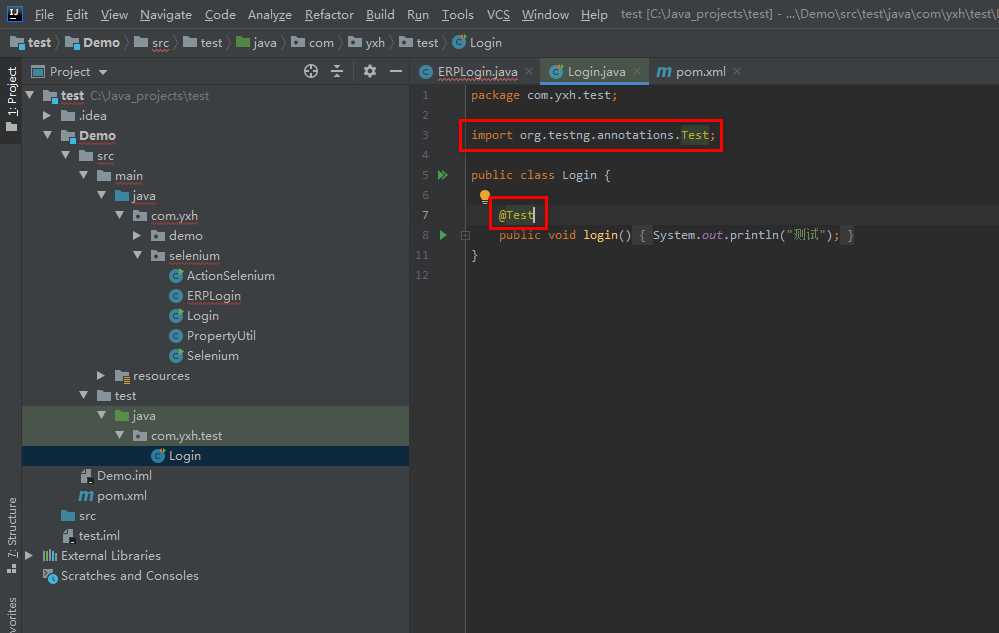Click the collapse all icon in Project panel
The height and width of the screenshot is (633, 999).
(x=337, y=71)
